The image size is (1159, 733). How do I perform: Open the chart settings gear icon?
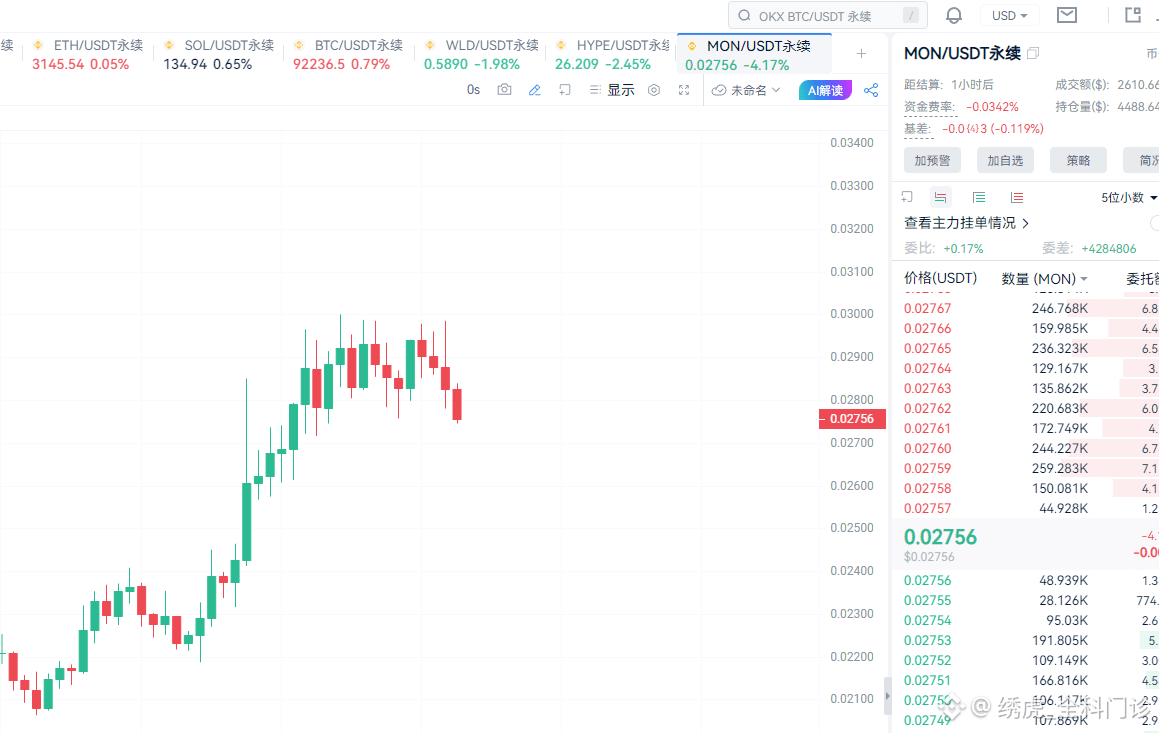tap(653, 90)
